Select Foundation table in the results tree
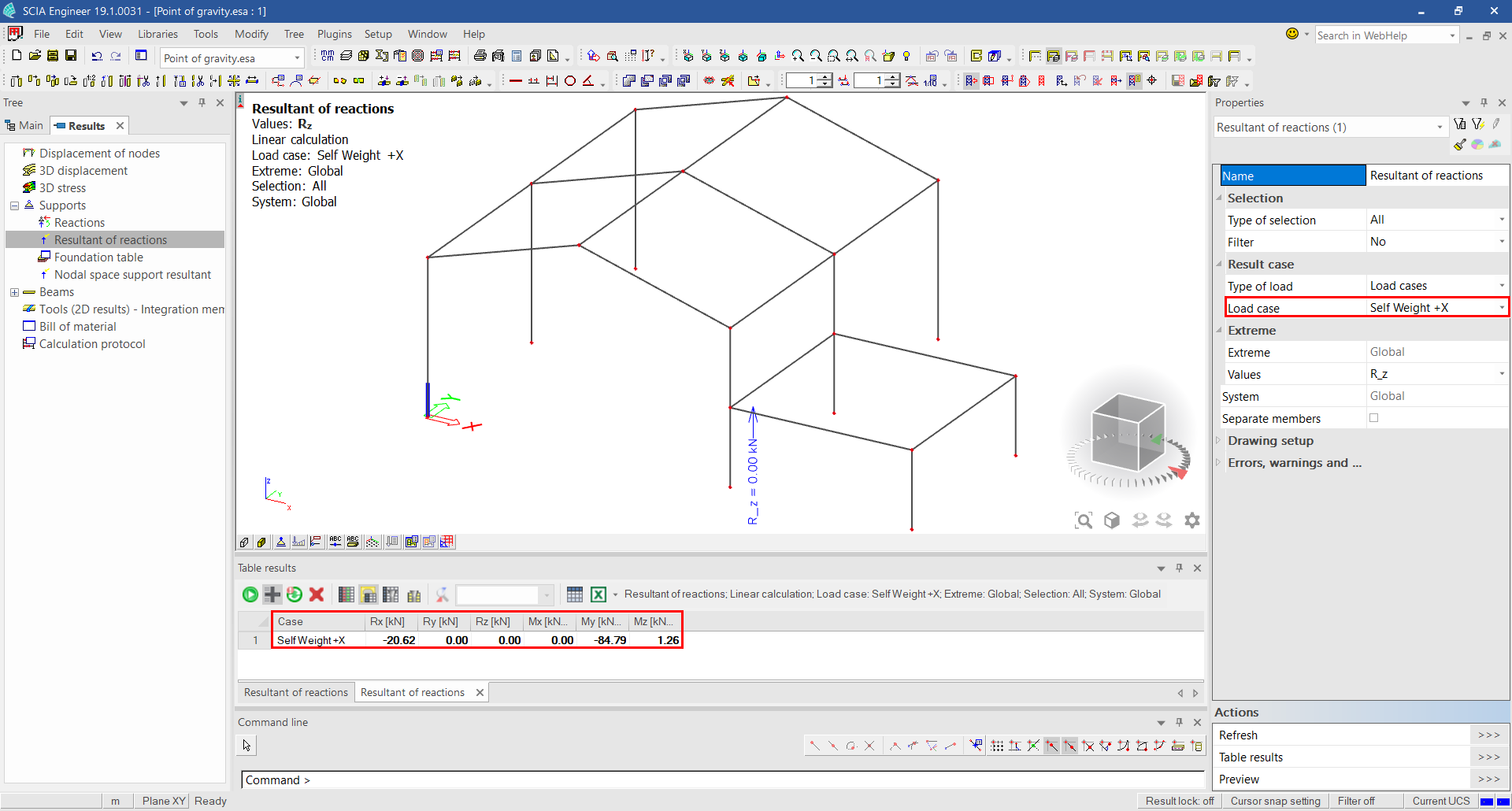 tap(98, 257)
